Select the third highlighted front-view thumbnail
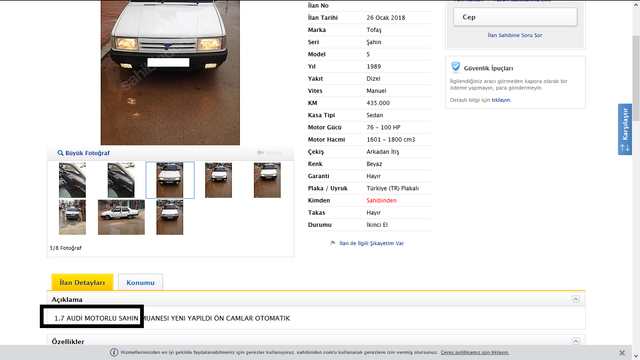 170,180
